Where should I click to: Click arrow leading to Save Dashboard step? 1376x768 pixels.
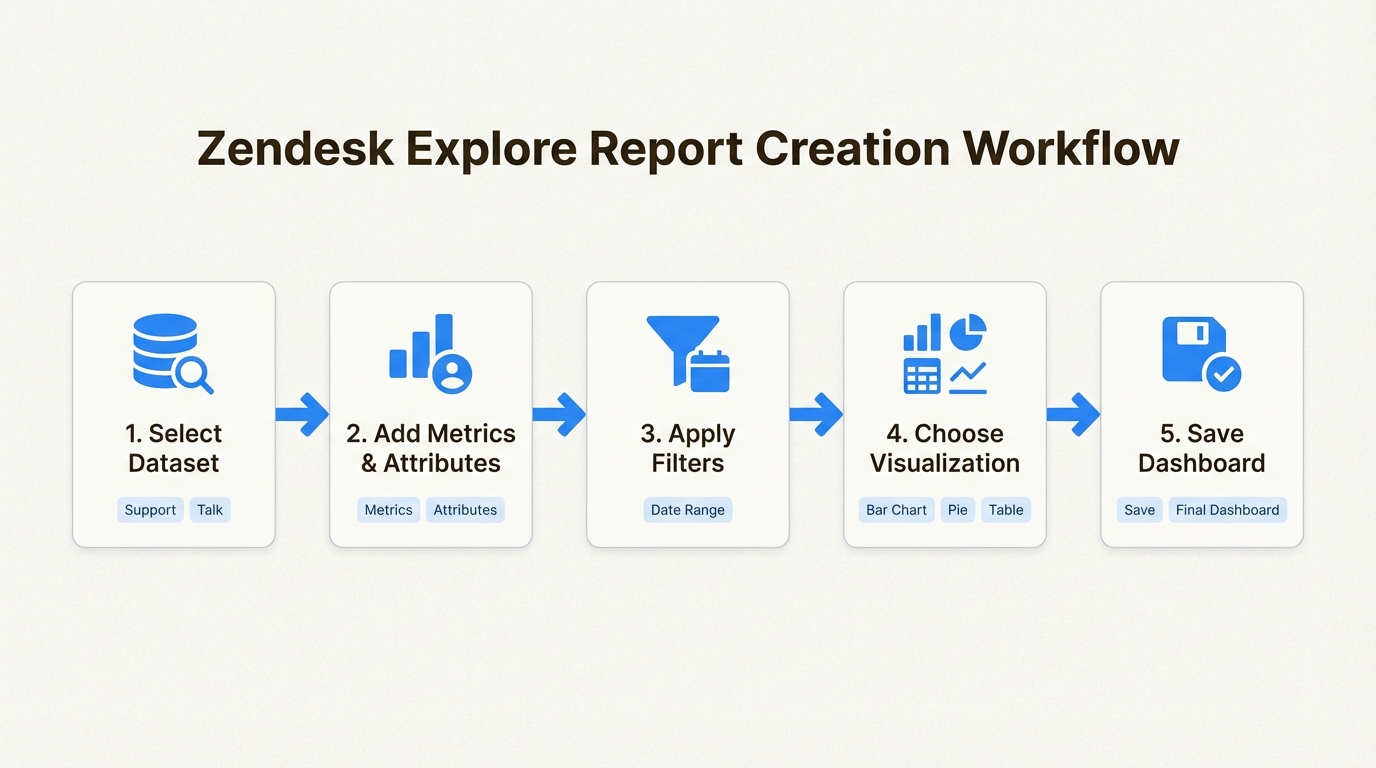[x=1073, y=414]
